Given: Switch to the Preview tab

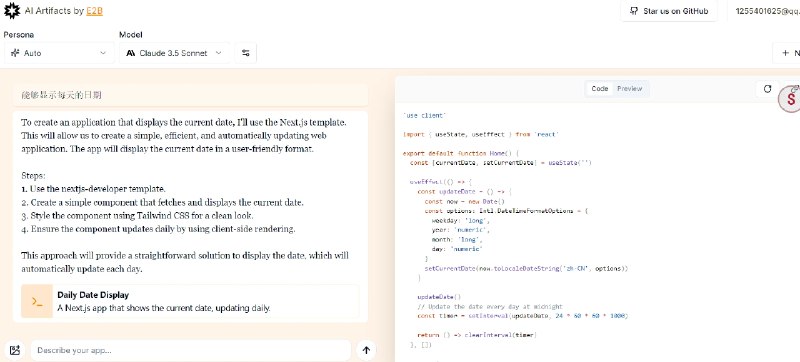Looking at the screenshot, I should 630,89.
